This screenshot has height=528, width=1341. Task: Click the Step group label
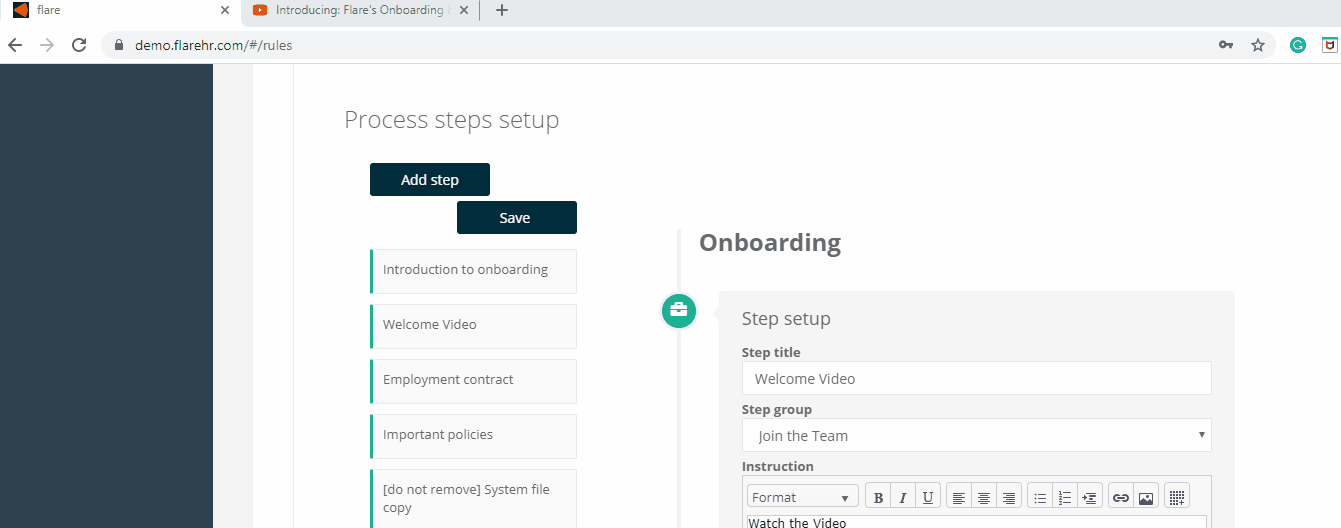(x=777, y=409)
